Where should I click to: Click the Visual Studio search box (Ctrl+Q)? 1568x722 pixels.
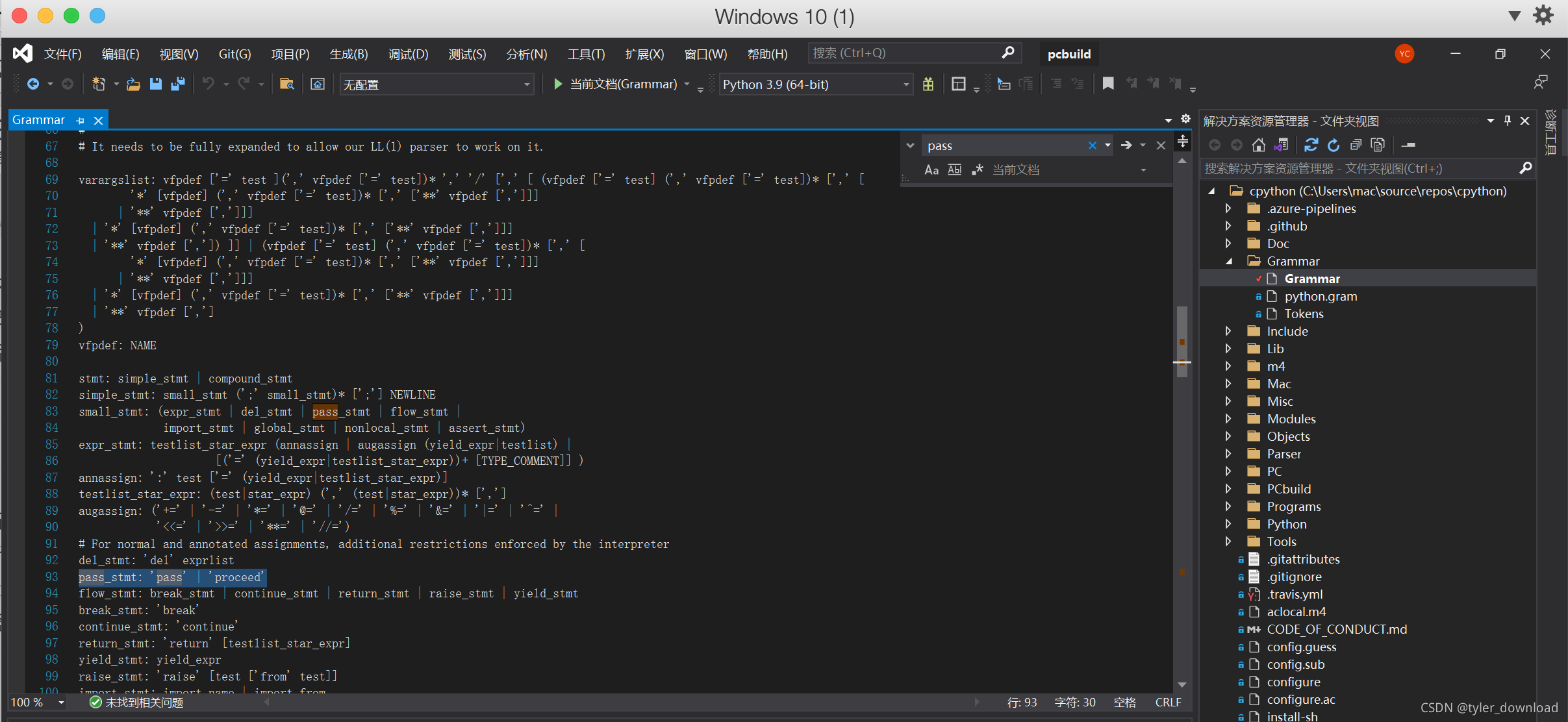click(x=906, y=53)
